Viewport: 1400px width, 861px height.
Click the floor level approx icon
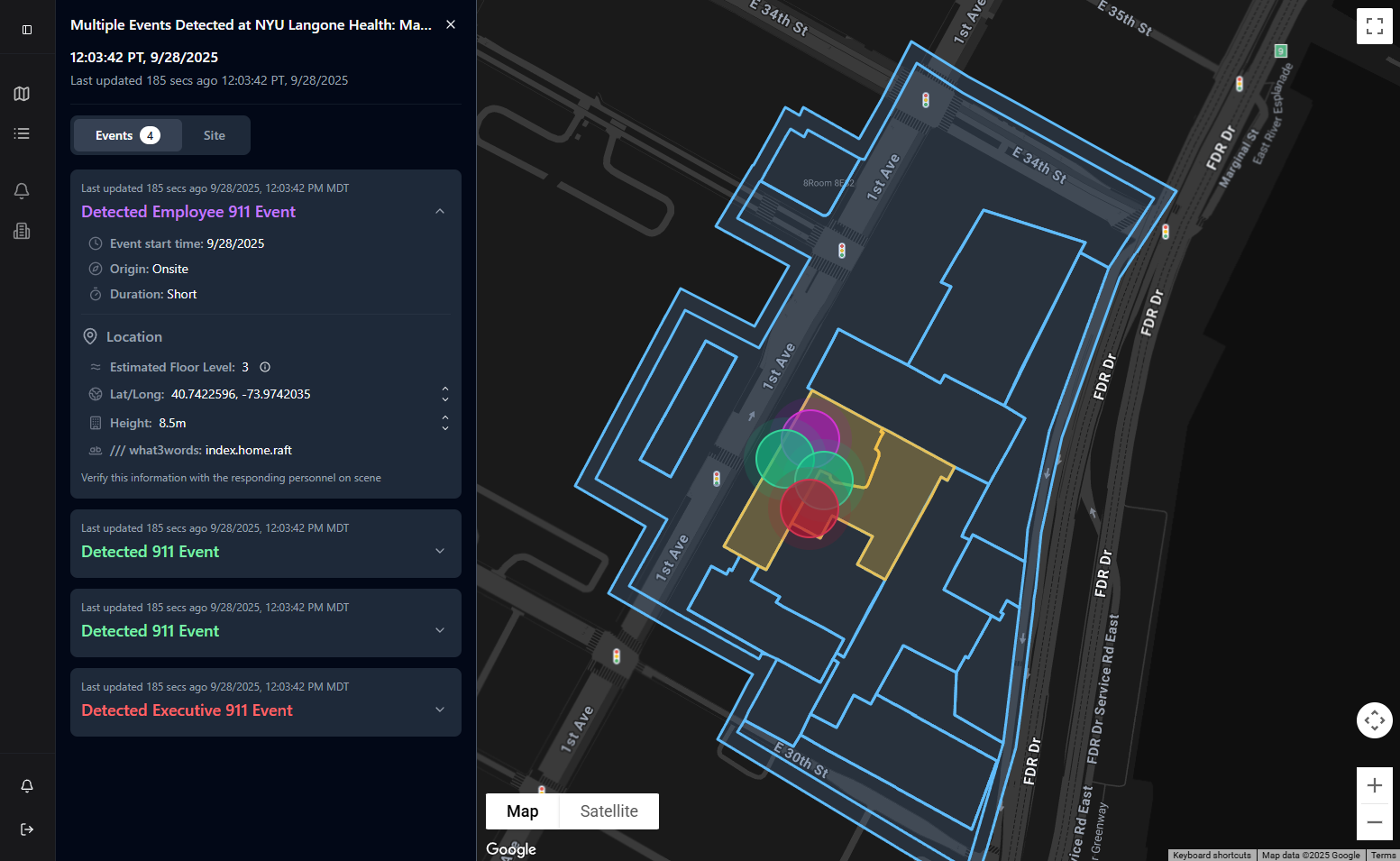click(96, 367)
